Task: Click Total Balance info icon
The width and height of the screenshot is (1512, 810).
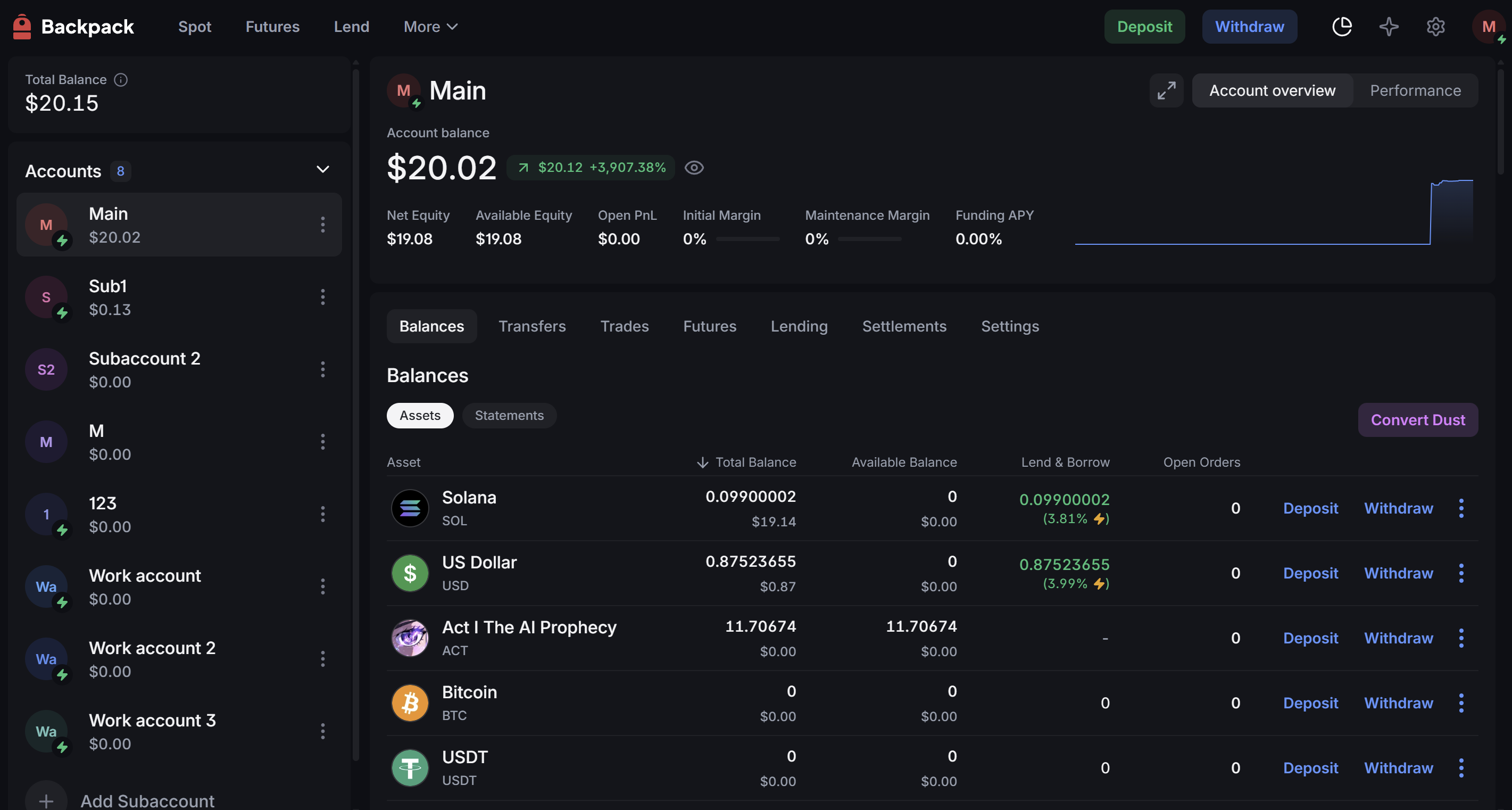Action: 121,80
